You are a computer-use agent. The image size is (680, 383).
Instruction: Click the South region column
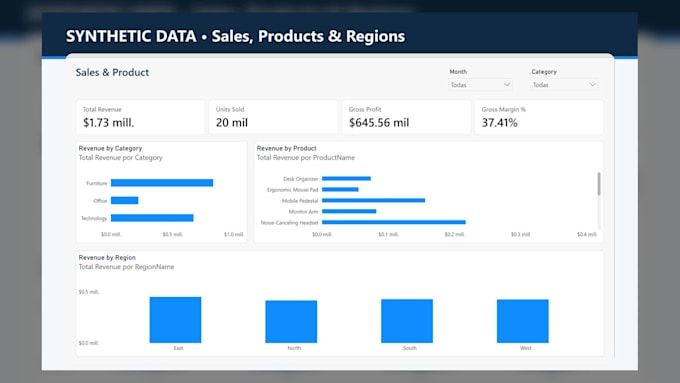tap(407, 321)
